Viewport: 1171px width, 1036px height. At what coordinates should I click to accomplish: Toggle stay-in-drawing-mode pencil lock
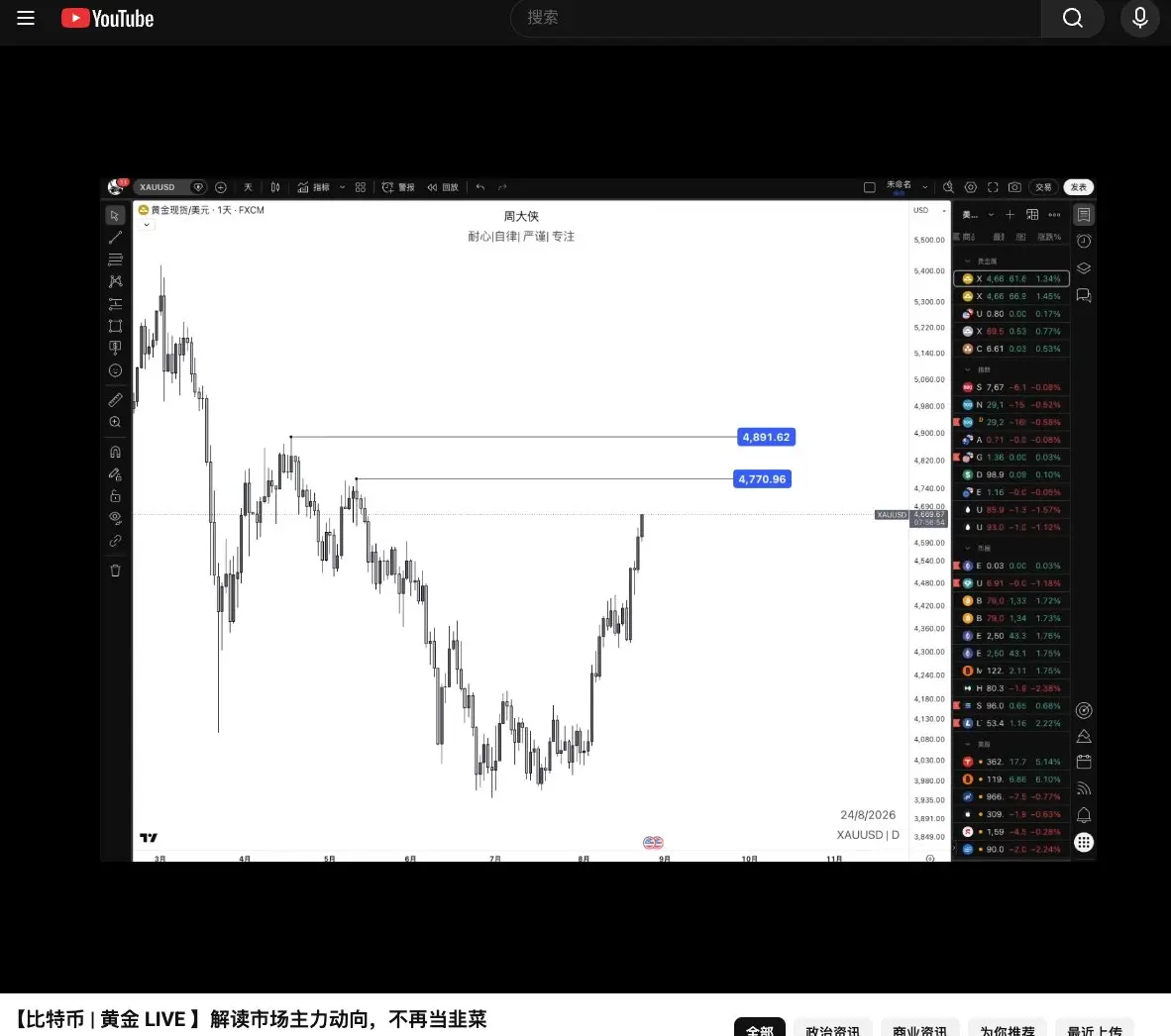115,474
